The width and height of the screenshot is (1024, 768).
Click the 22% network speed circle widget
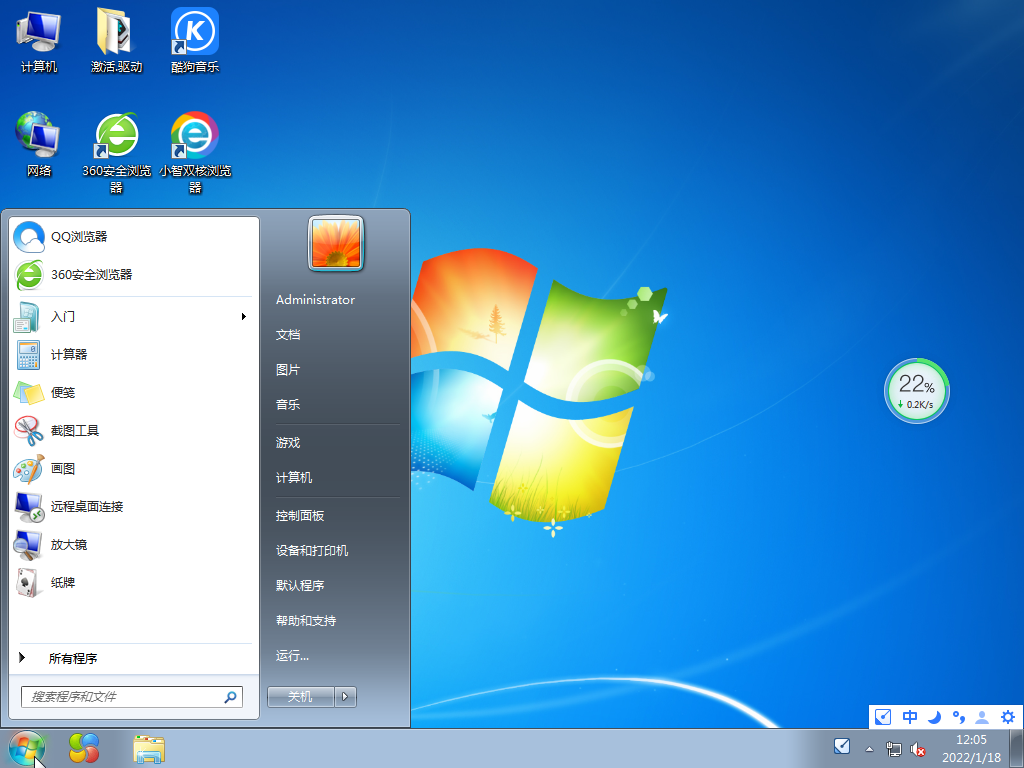(916, 390)
